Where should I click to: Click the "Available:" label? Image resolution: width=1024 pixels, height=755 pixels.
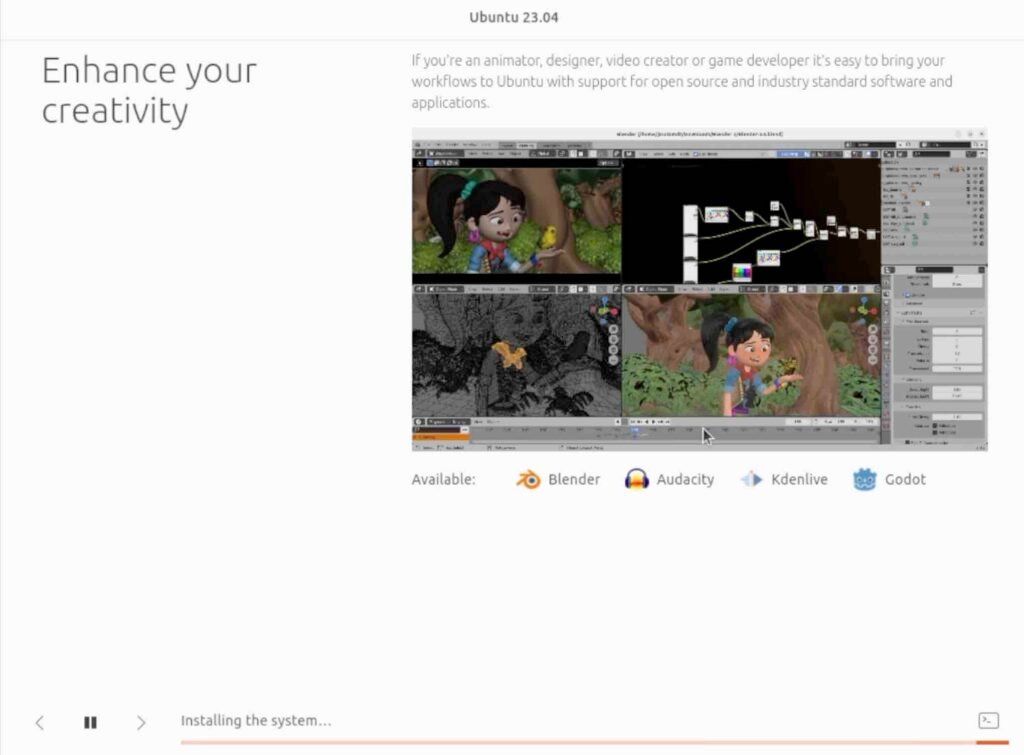[443, 479]
